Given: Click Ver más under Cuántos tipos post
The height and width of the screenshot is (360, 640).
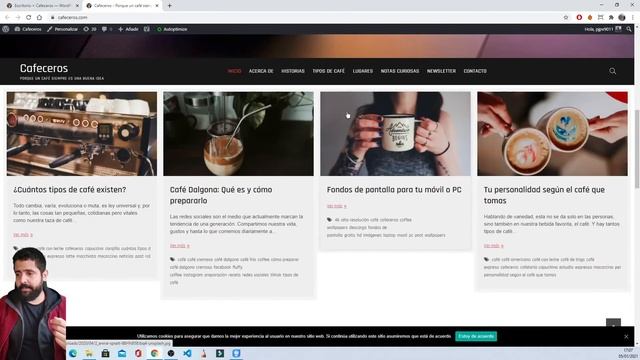Looking at the screenshot, I should pyautogui.click(x=23, y=235).
